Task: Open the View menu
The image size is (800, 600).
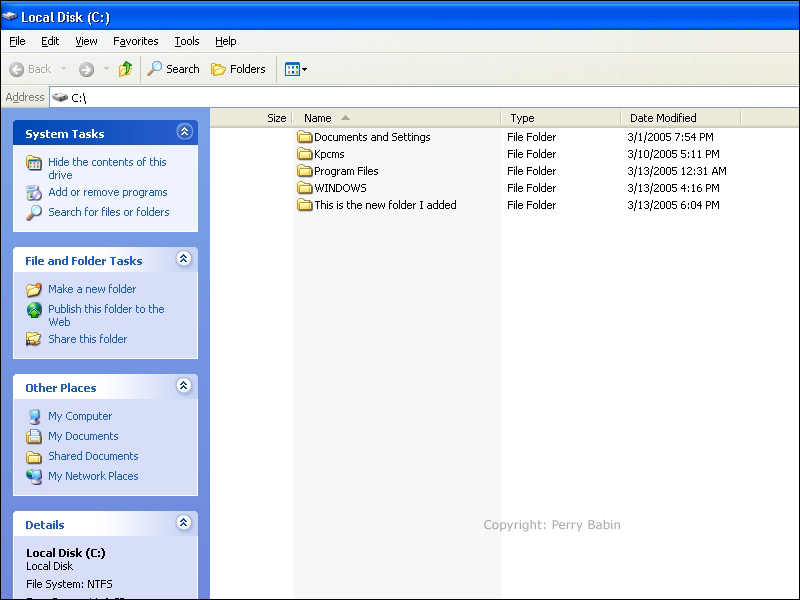Action: point(86,41)
